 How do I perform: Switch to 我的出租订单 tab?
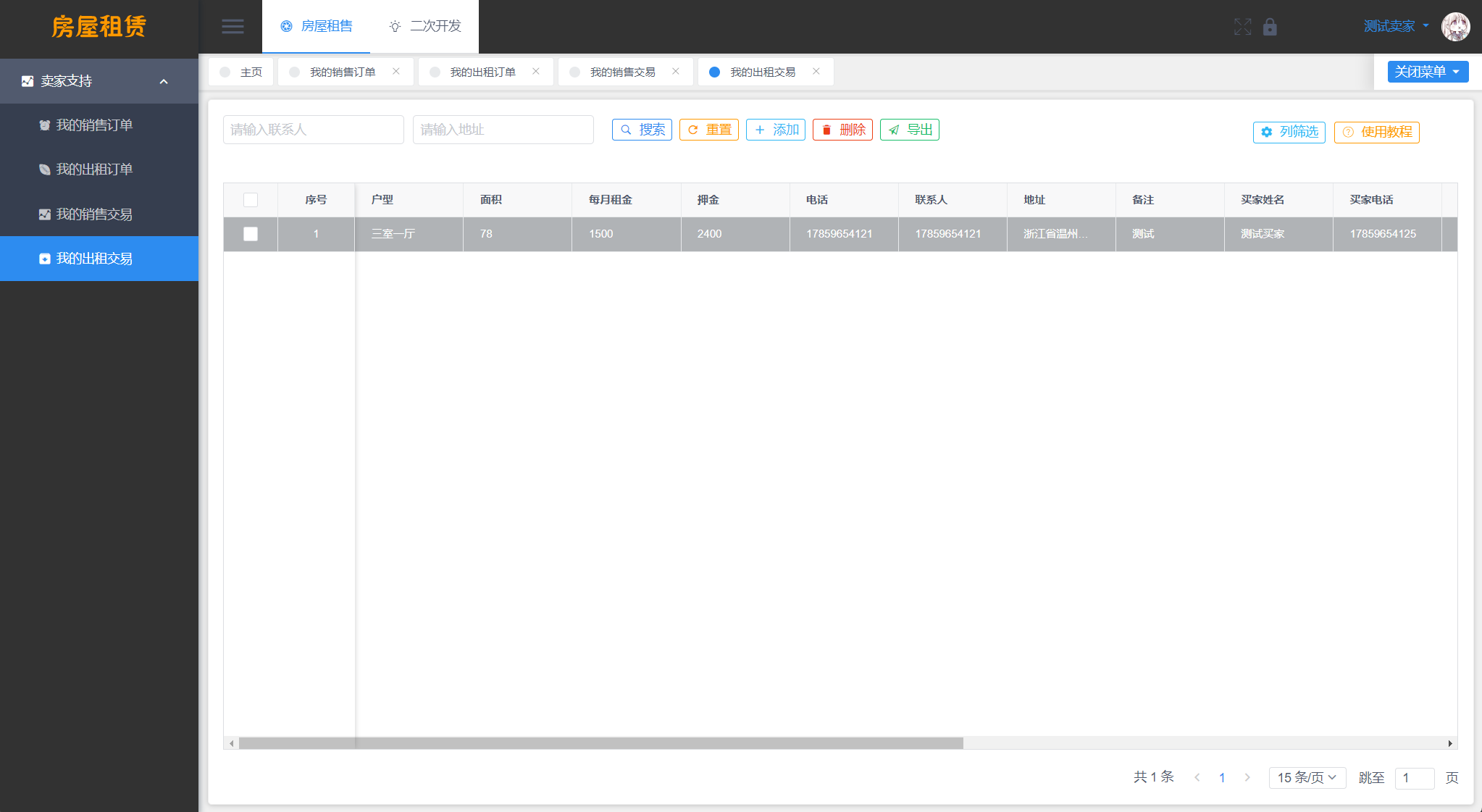point(482,71)
